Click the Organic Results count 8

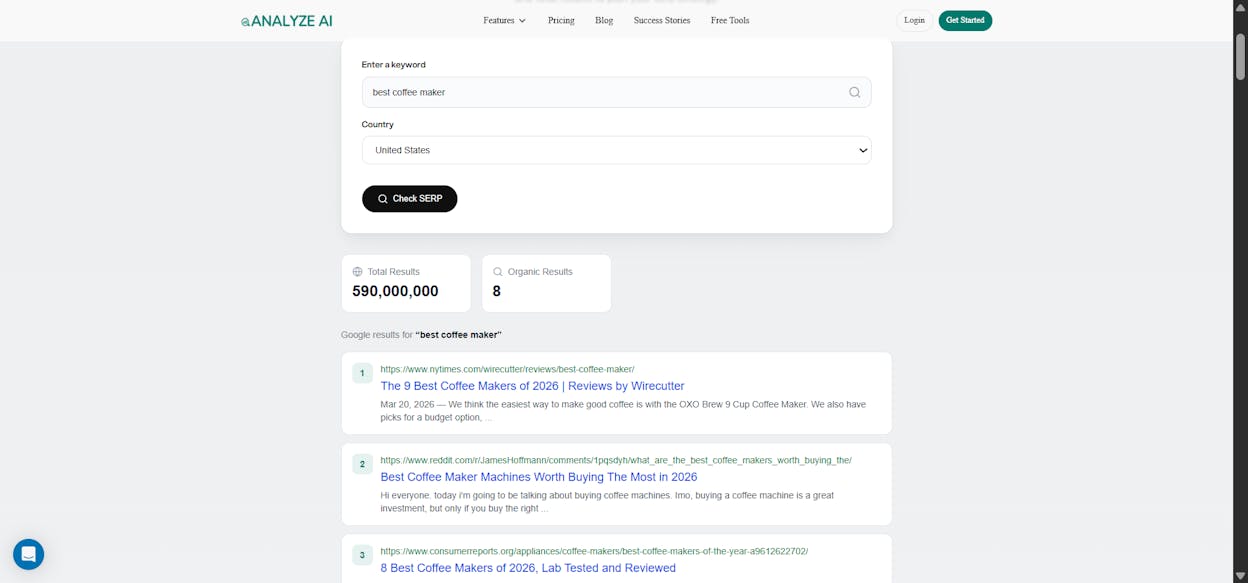pyautogui.click(x=497, y=291)
